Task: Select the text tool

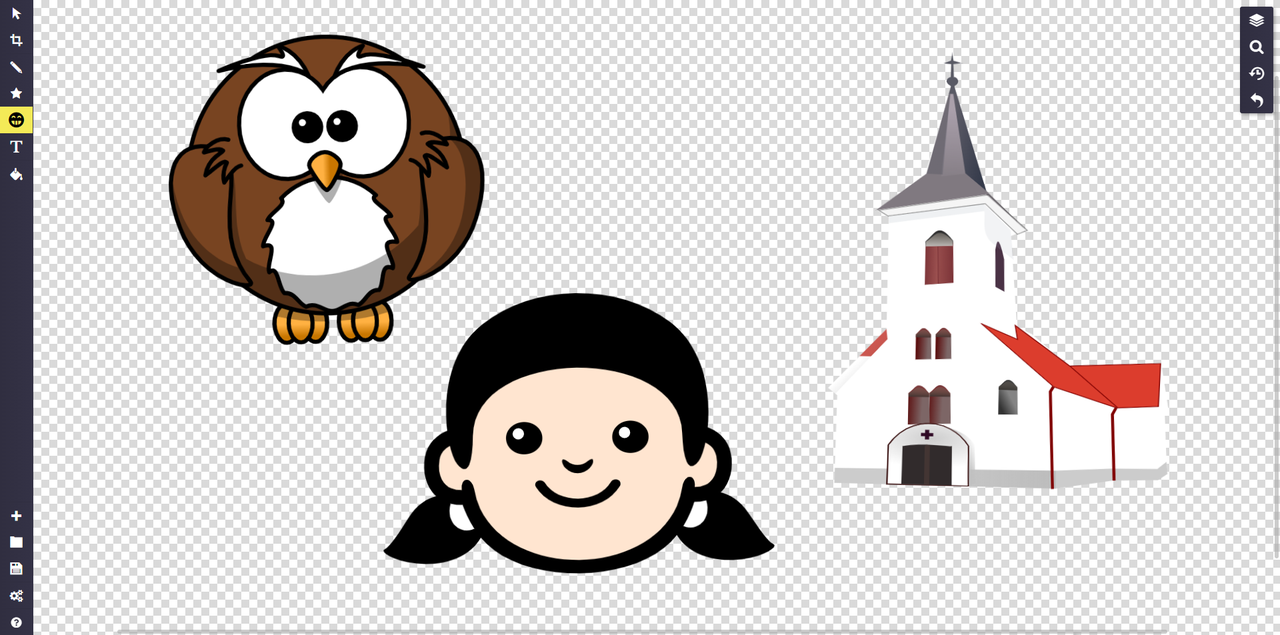Action: click(16, 147)
